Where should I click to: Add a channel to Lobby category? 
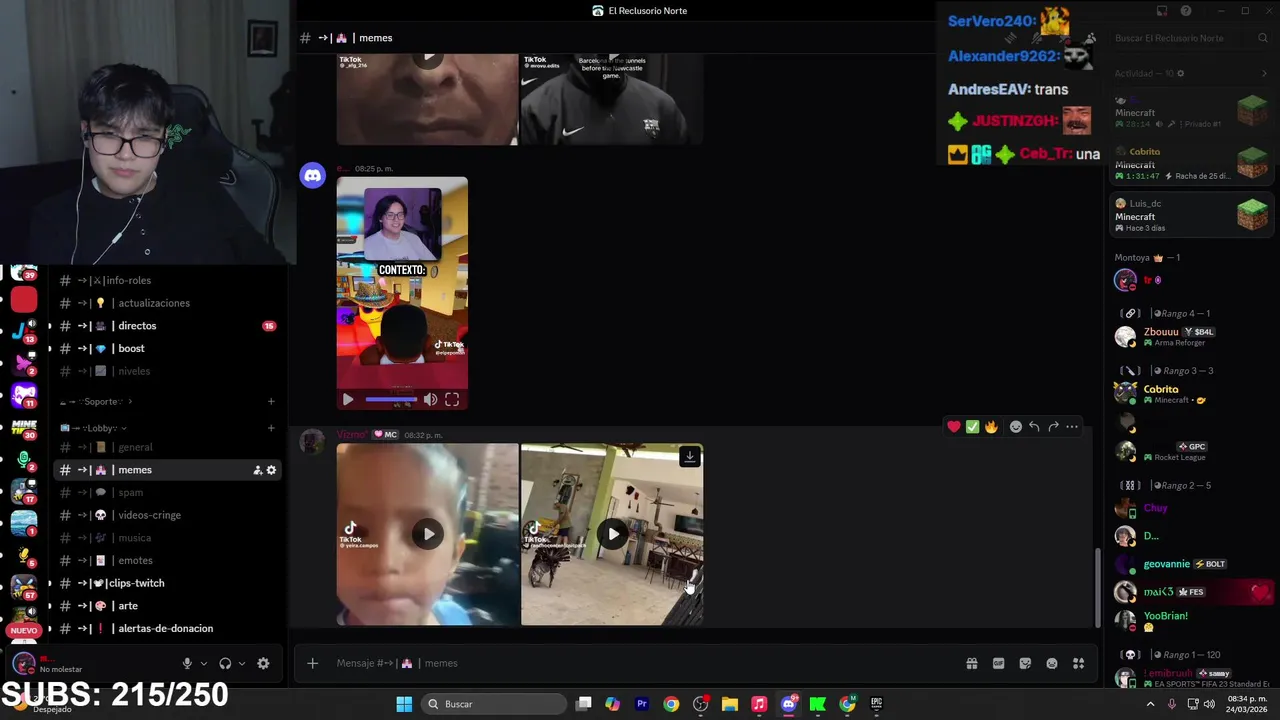(x=271, y=428)
